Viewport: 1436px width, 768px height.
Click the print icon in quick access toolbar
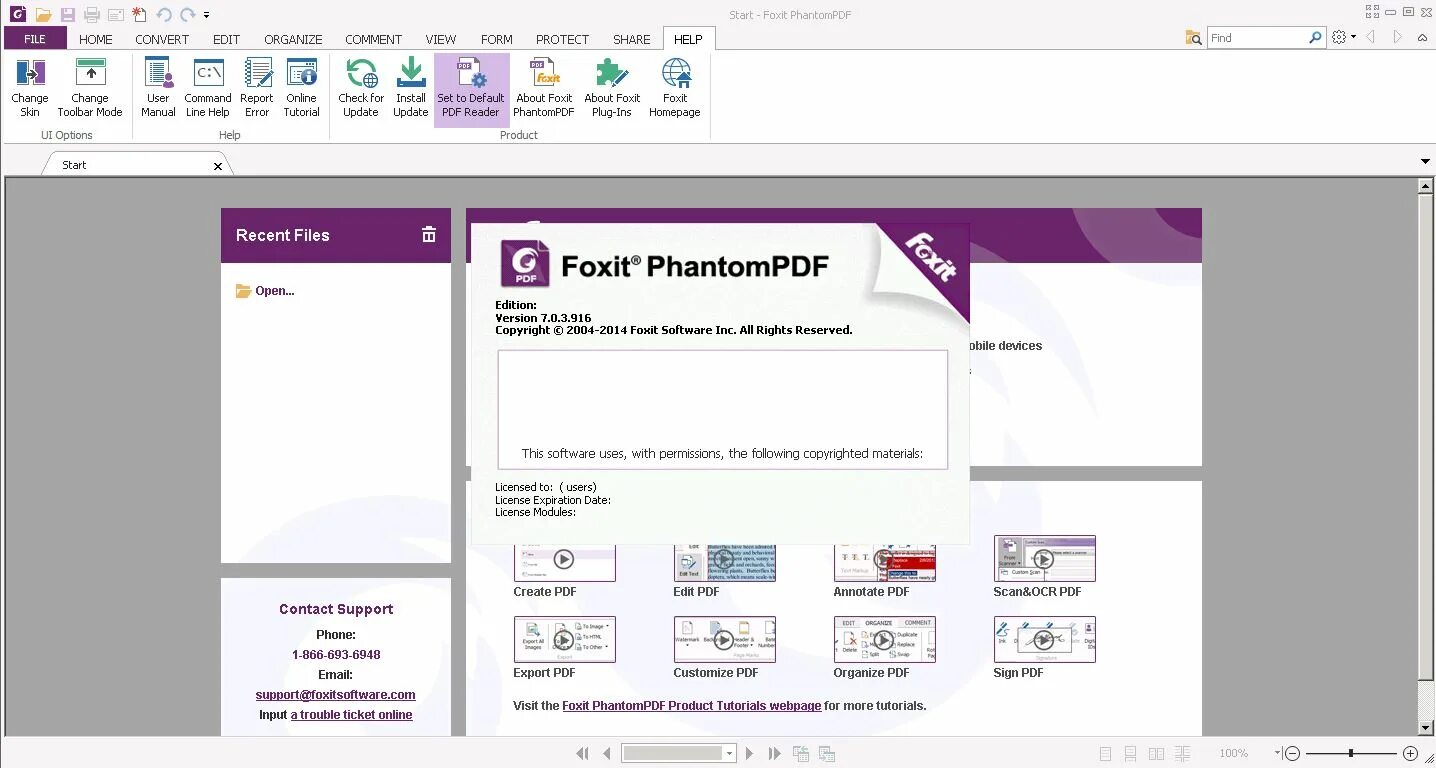pyautogui.click(x=92, y=14)
